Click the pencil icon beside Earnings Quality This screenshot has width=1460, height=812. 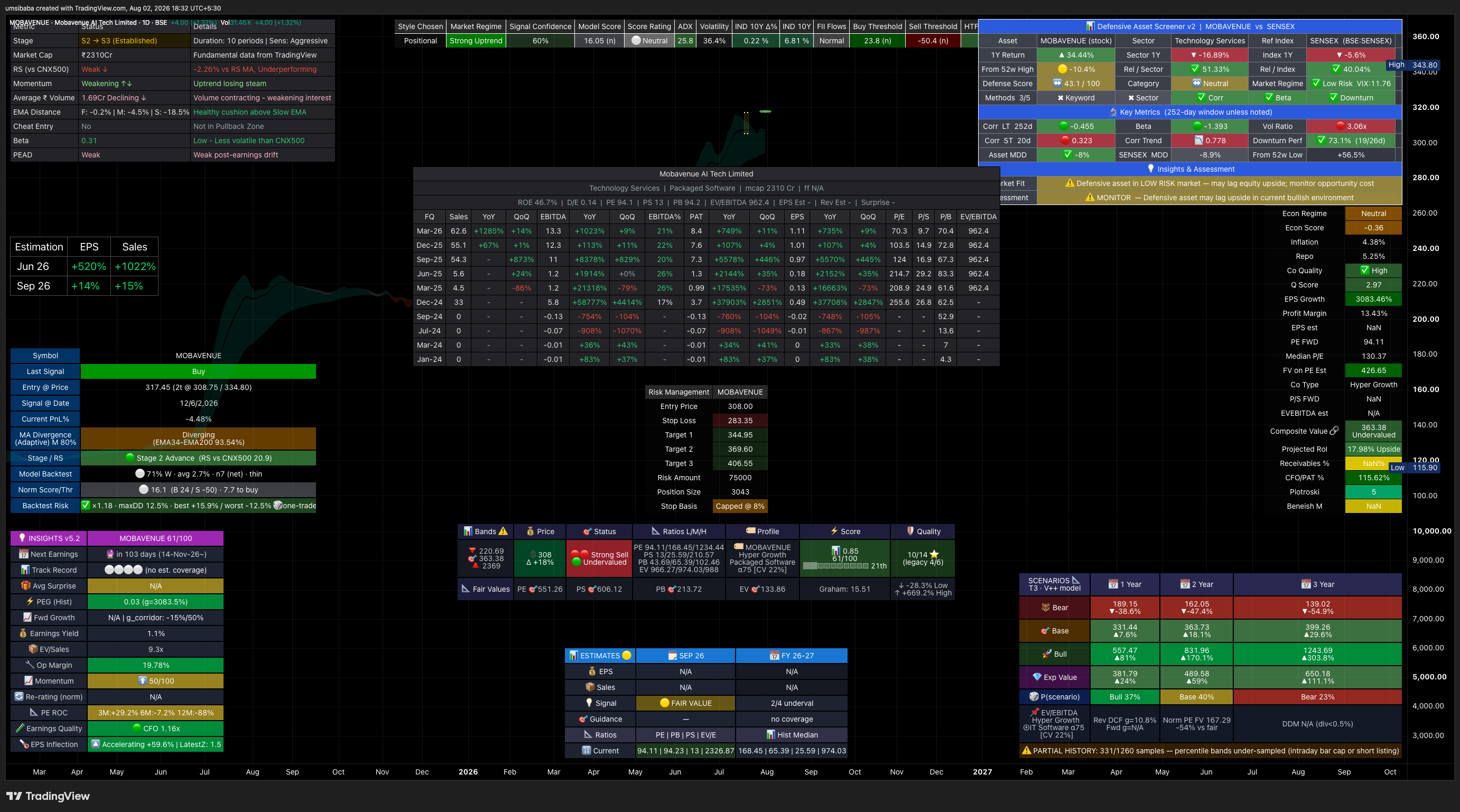[20, 728]
